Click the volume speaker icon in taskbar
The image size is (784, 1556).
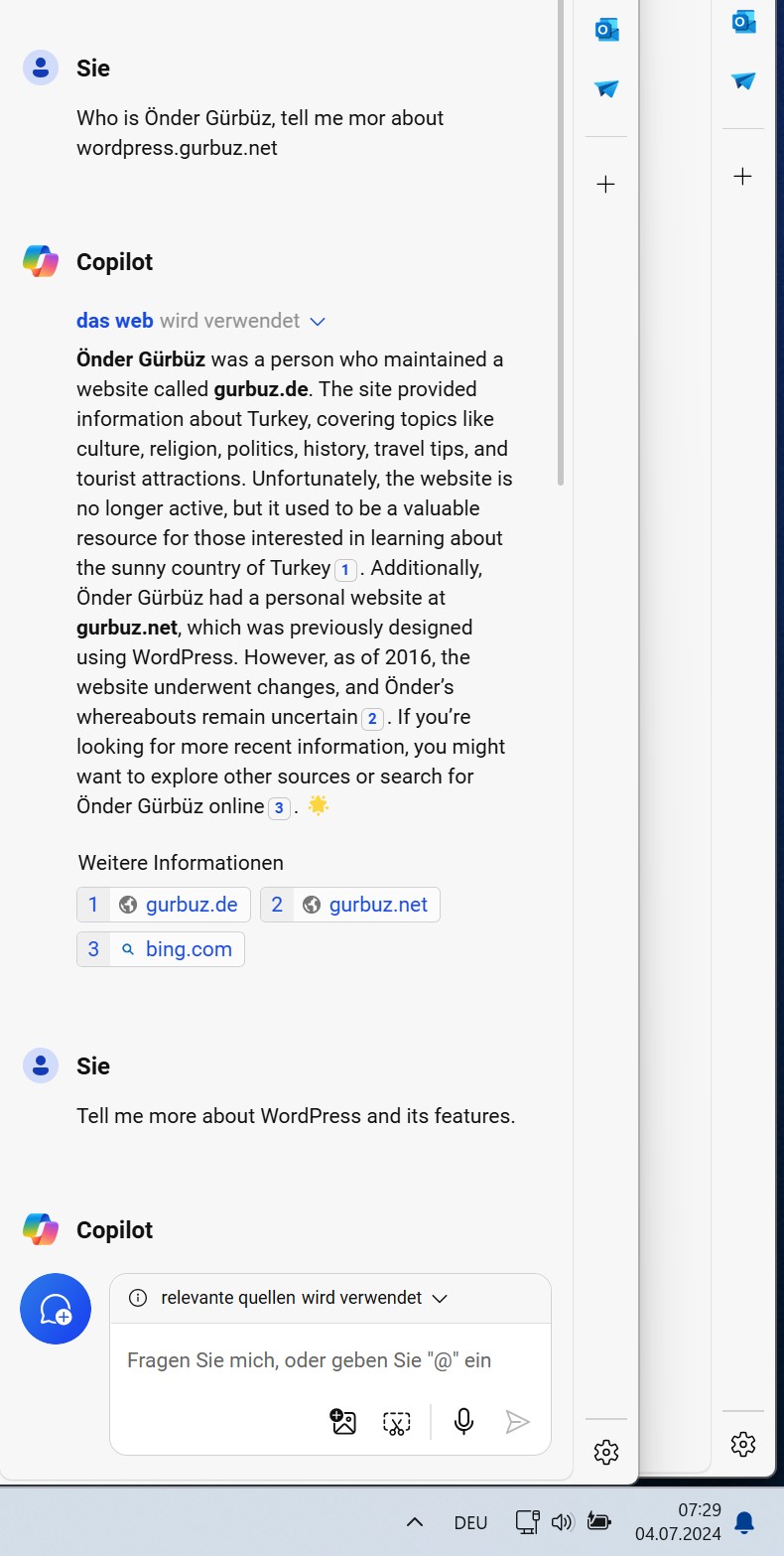click(563, 1522)
